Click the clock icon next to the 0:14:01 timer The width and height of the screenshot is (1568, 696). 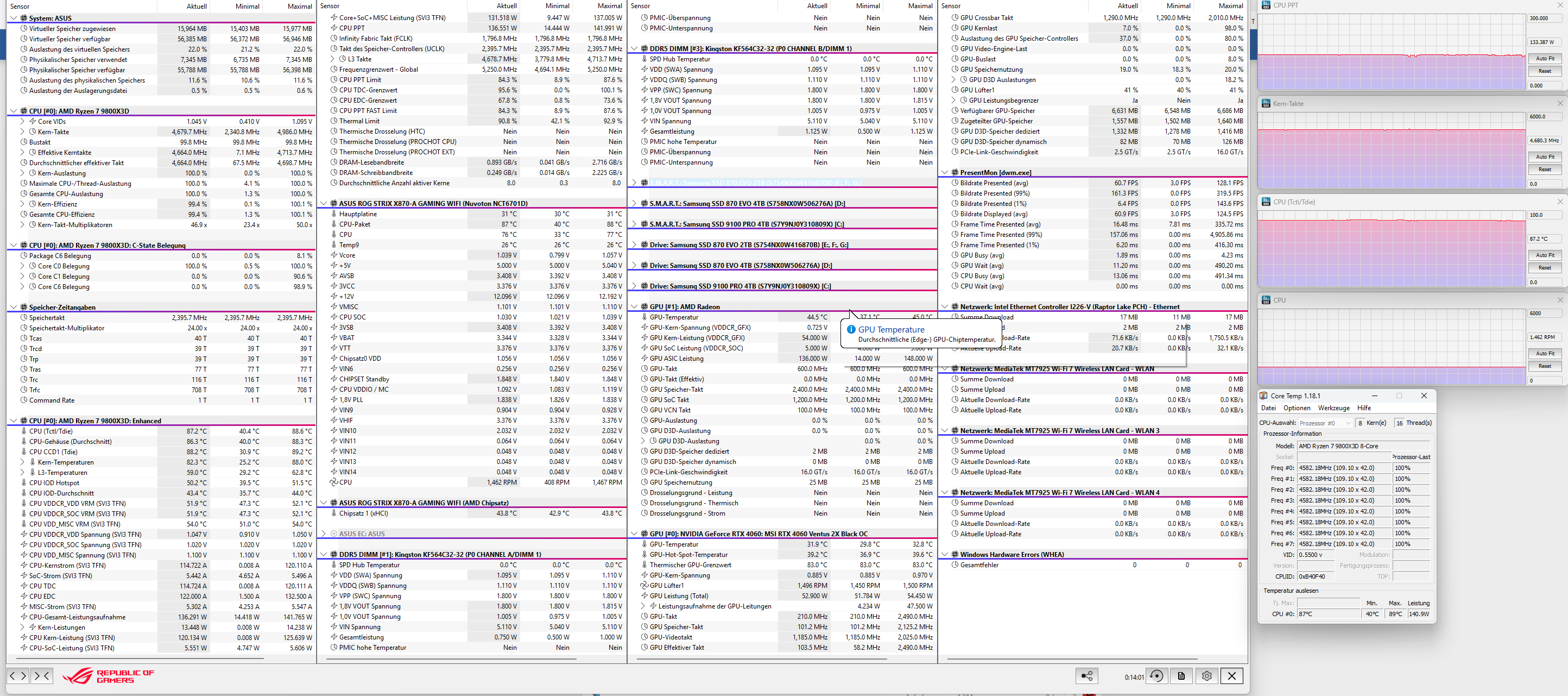coord(1156,676)
